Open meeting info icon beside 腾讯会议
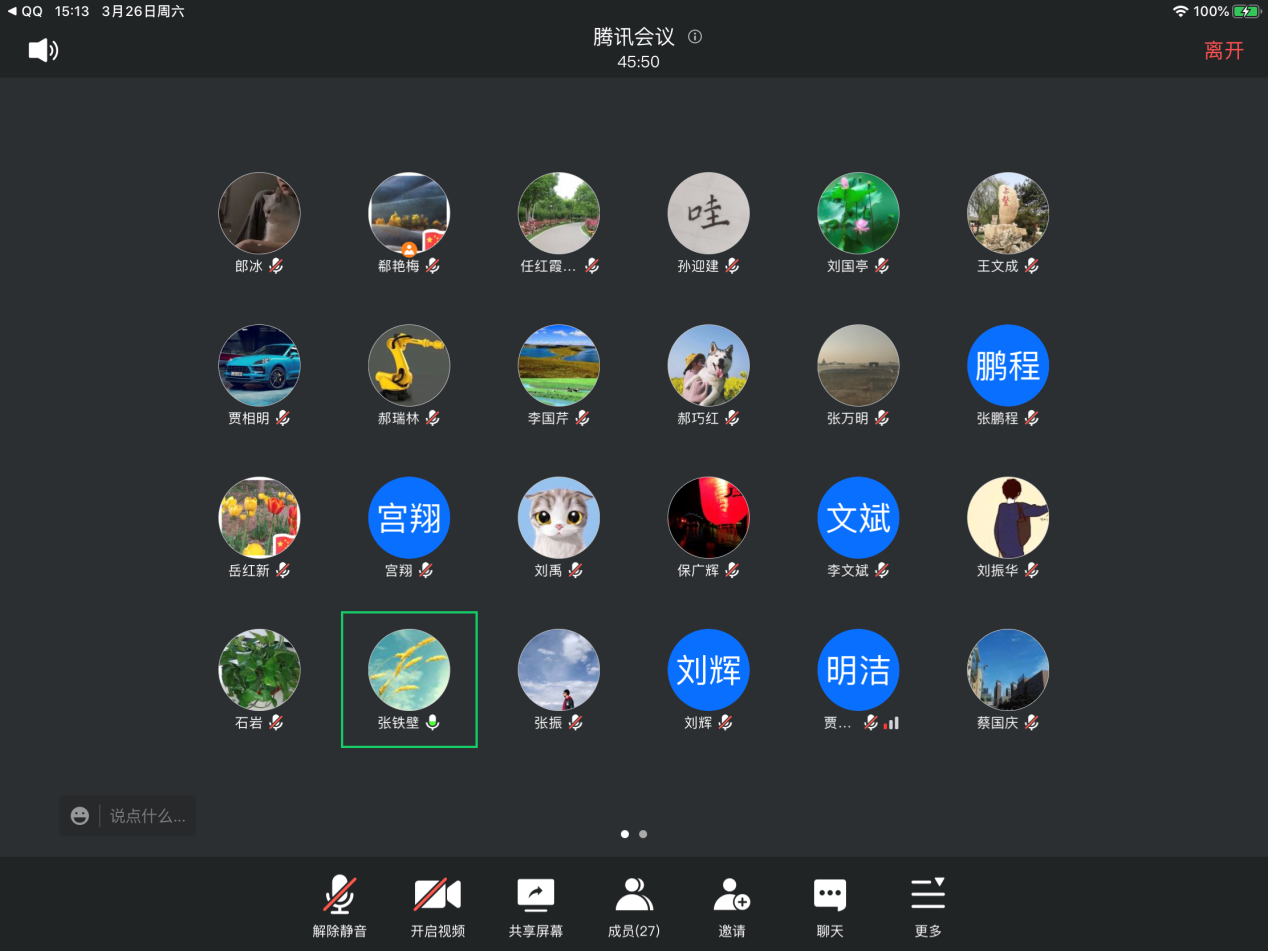The image size is (1268, 951). [695, 37]
